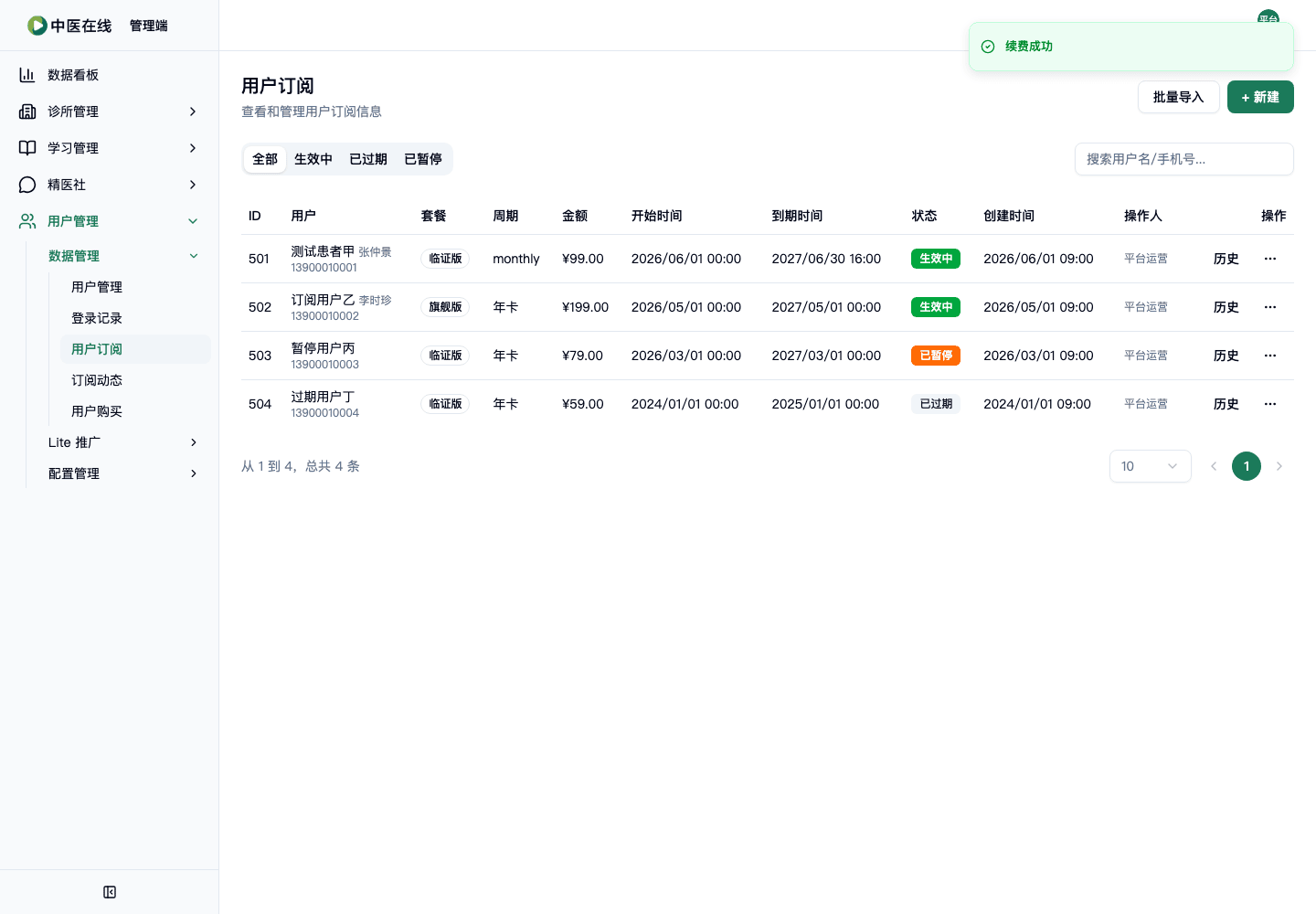Image resolution: width=1316 pixels, height=914 pixels.
Task: Go to previous page arrow
Action: pos(1214,466)
